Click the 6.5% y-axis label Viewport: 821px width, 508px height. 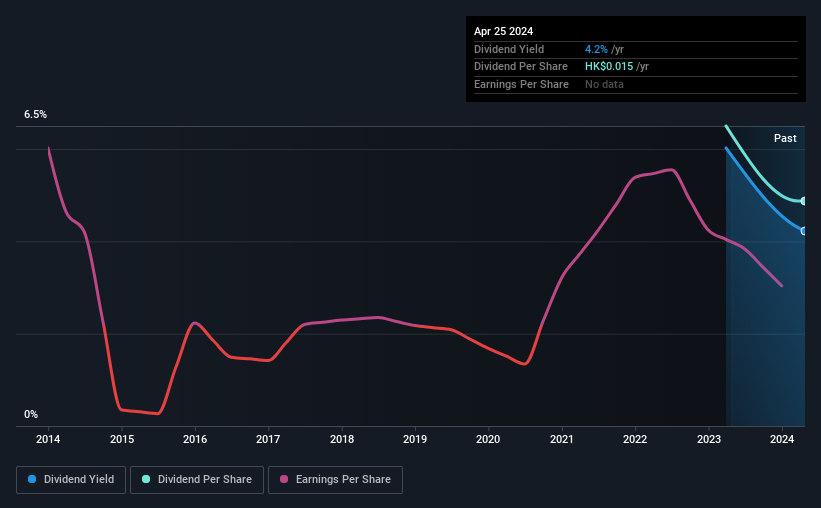click(x=36, y=114)
